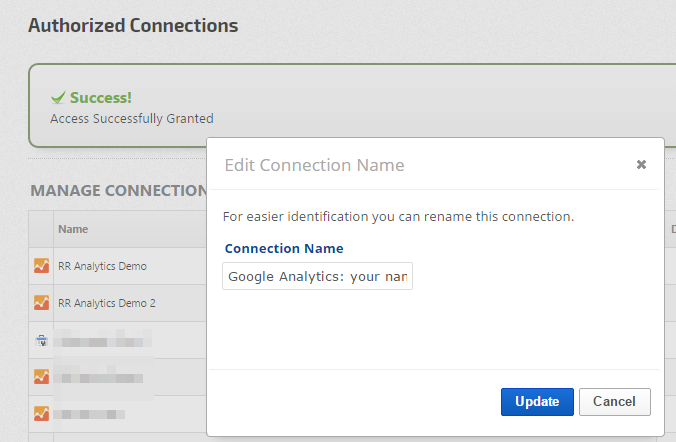This screenshot has width=676, height=442.
Task: Click the blue icon in the third connection row
Action: (41, 340)
